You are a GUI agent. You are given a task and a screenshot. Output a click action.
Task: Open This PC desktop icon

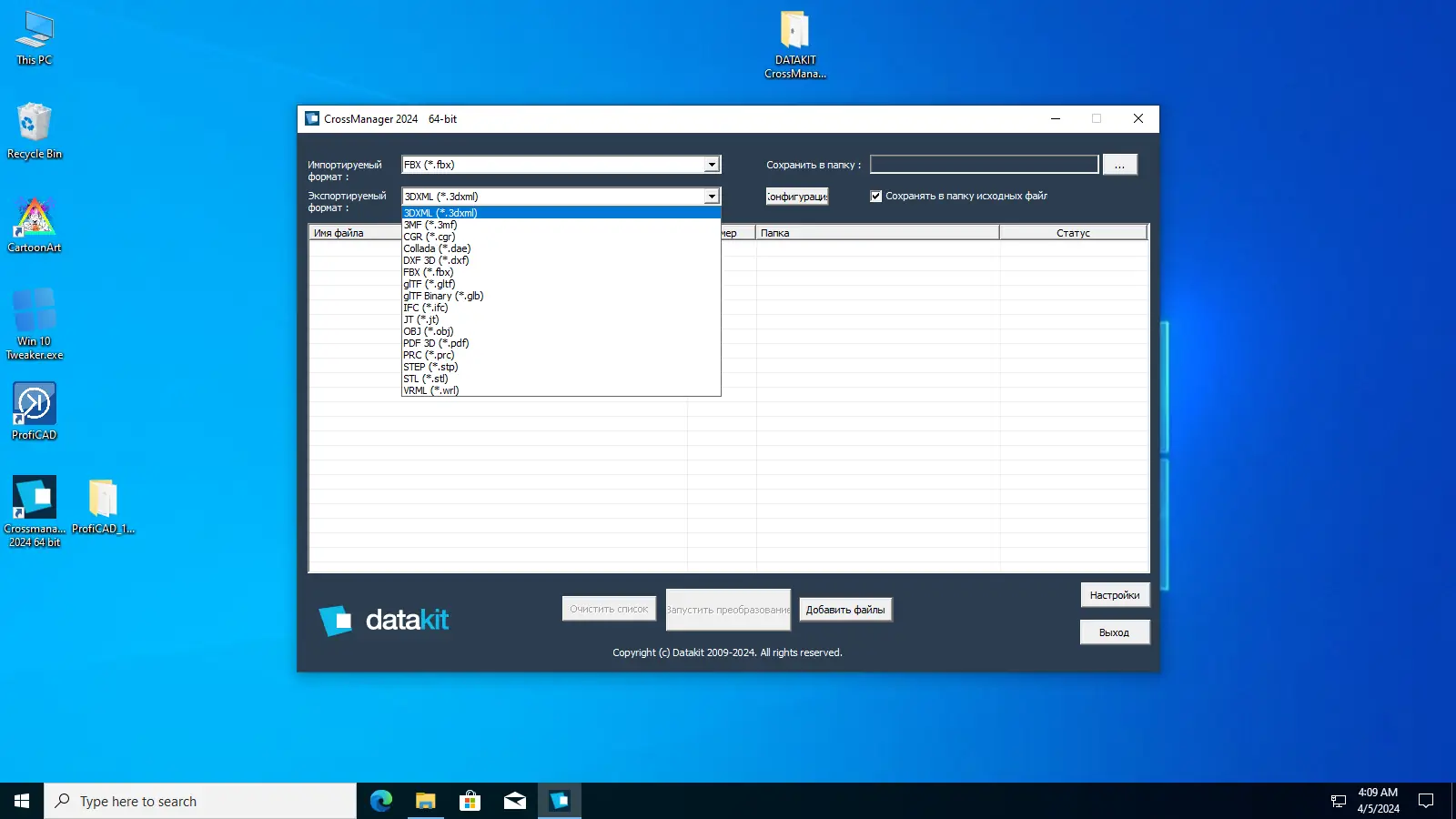[x=35, y=38]
